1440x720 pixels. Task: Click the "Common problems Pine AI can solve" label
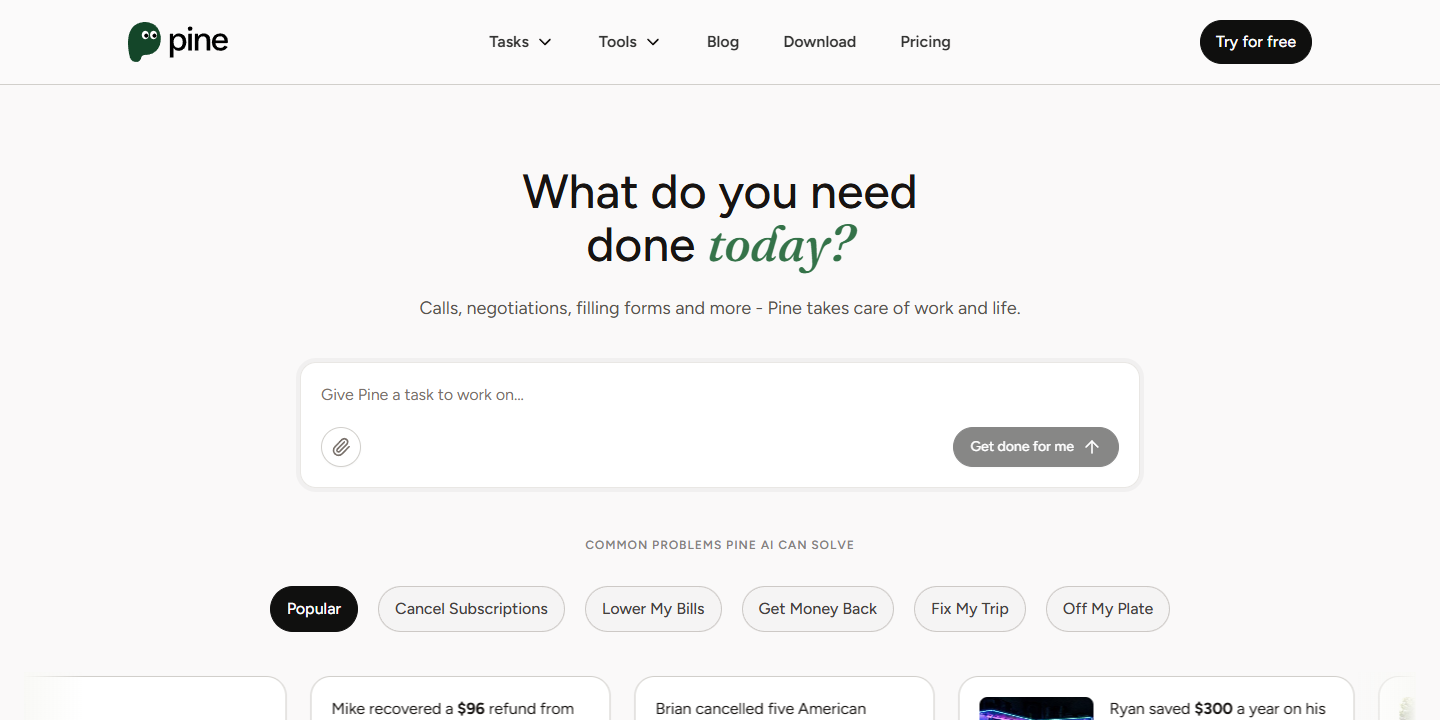click(720, 545)
